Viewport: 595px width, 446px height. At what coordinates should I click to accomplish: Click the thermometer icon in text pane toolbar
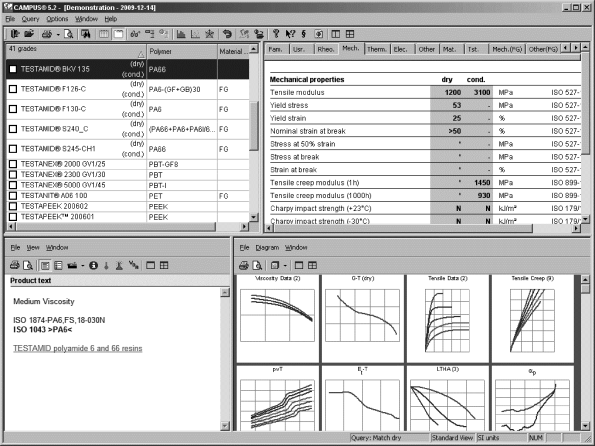[x=106, y=265]
